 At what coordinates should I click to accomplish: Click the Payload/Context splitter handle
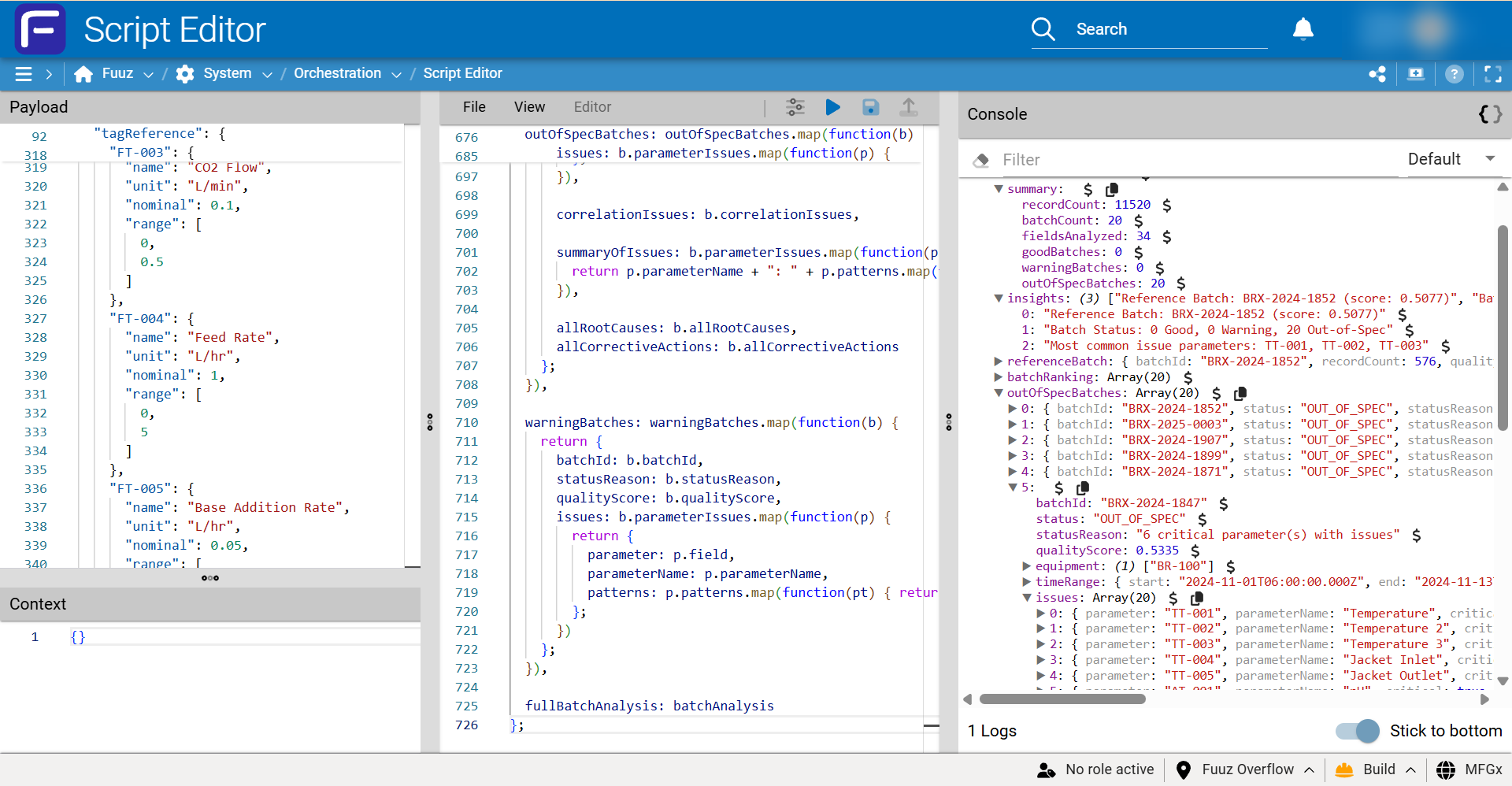[x=210, y=578]
